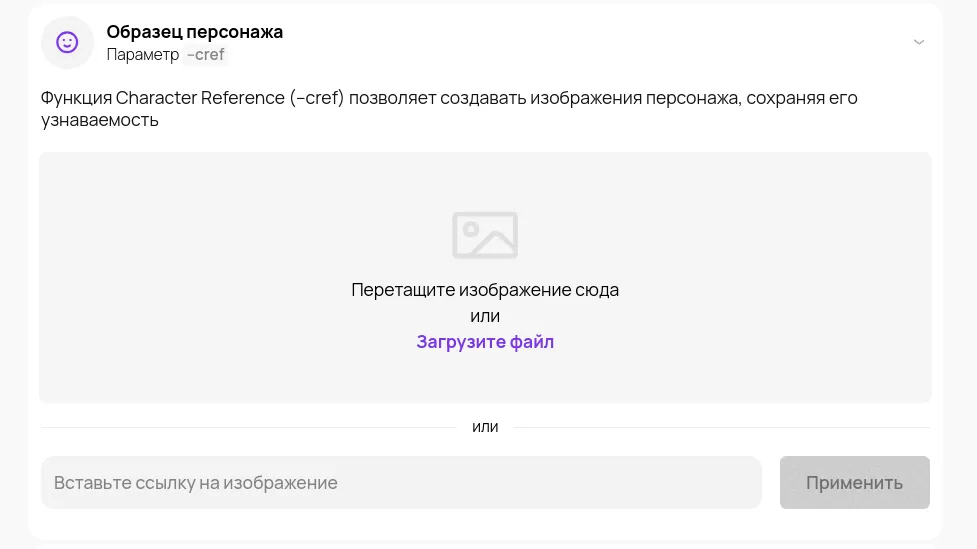The height and width of the screenshot is (549, 977).
Task: Click the или separator below the drop zone
Action: (485, 427)
